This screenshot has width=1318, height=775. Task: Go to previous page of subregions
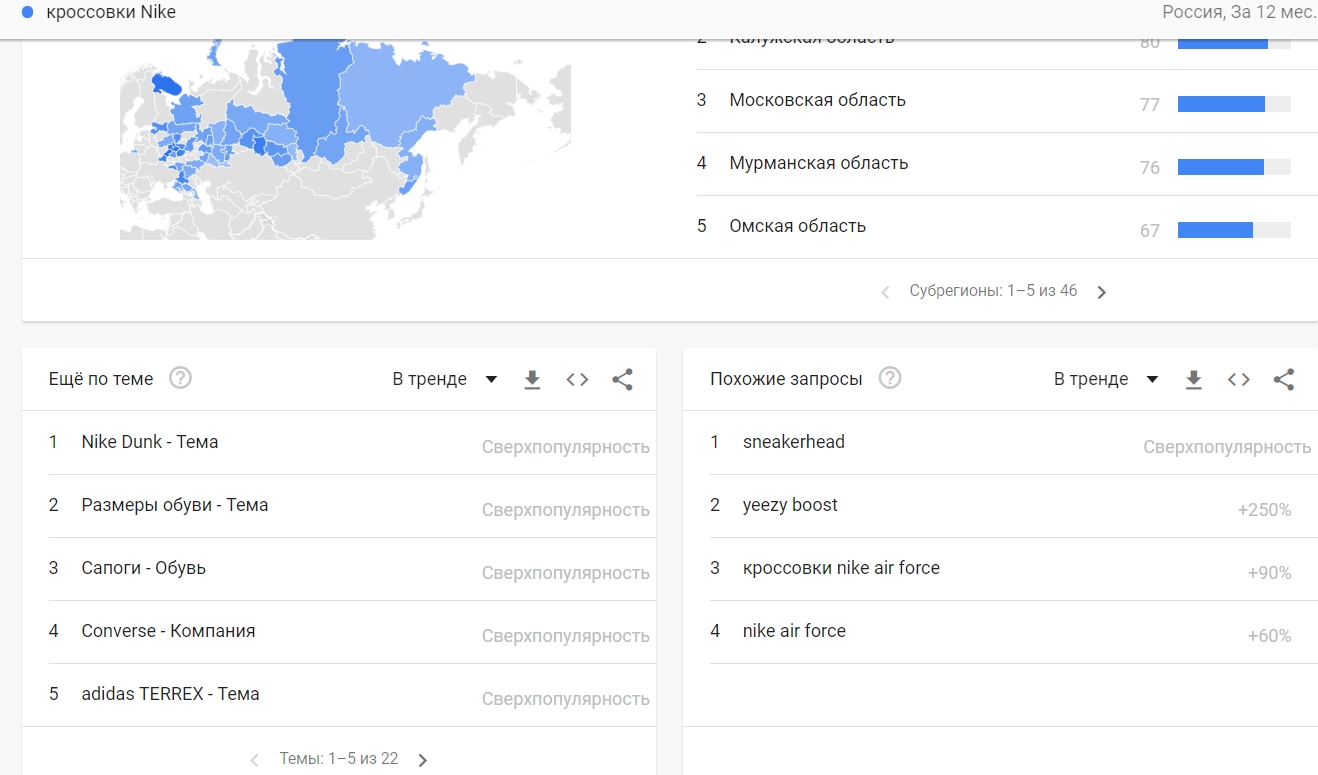click(x=885, y=292)
